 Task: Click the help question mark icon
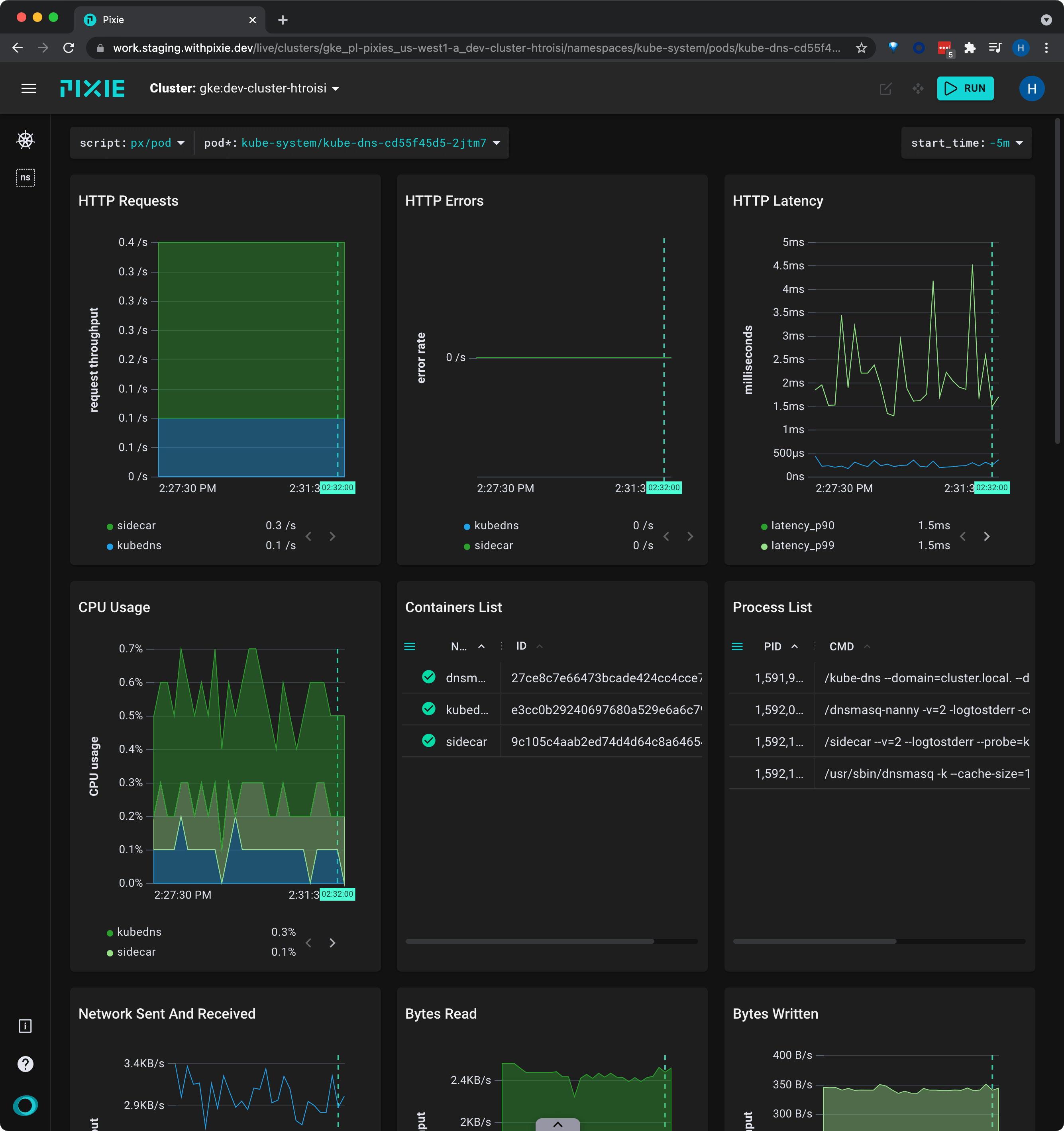tap(26, 1063)
